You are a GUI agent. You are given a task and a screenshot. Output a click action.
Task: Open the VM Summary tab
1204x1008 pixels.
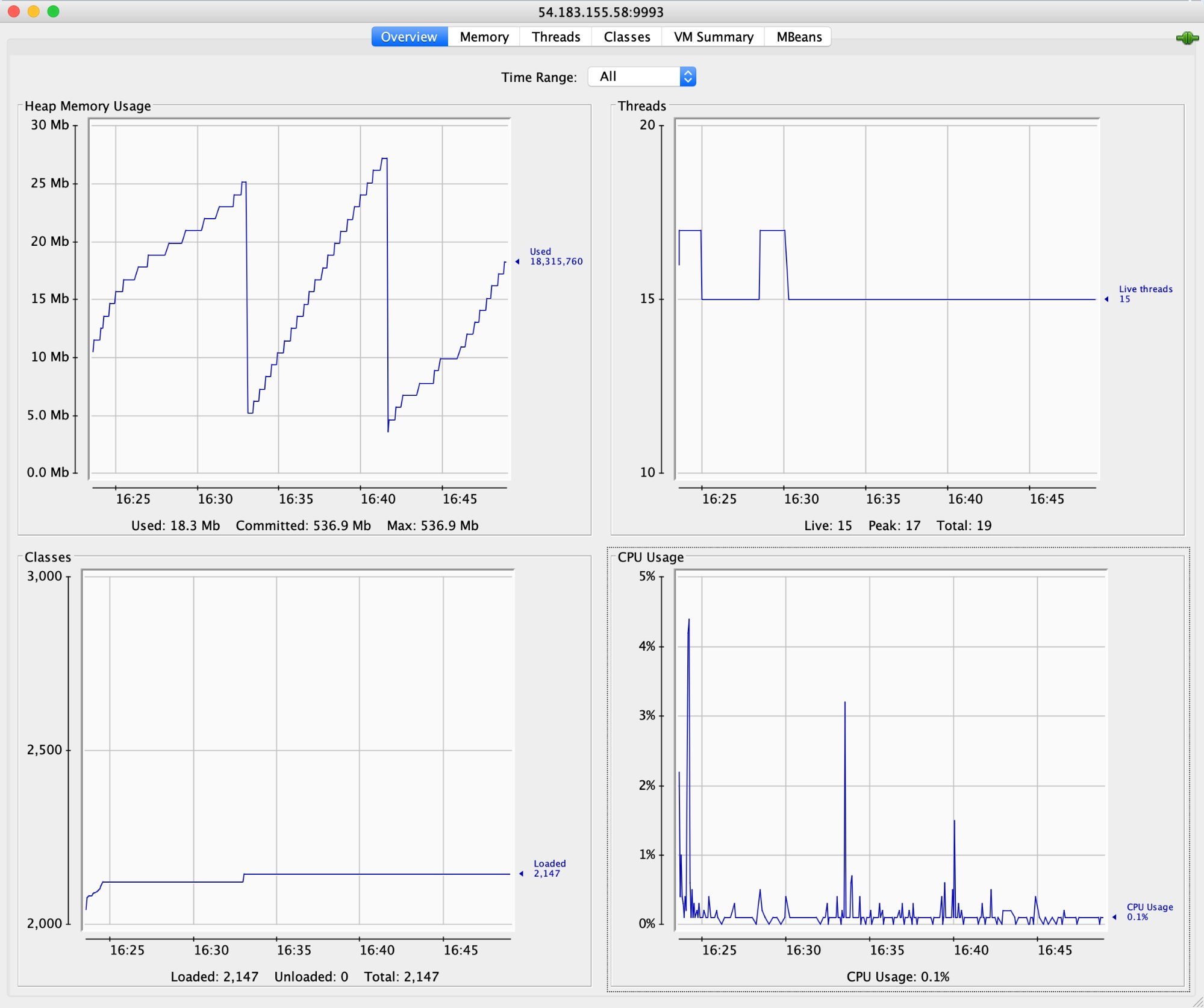712,36
